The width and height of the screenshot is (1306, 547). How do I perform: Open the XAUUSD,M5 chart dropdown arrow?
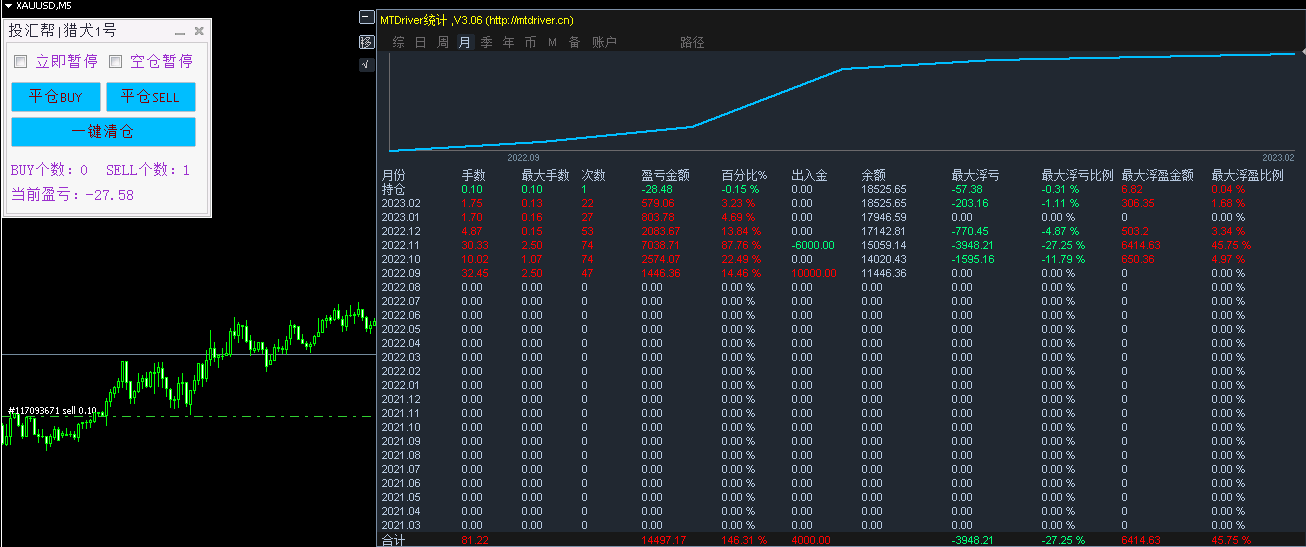click(x=8, y=5)
